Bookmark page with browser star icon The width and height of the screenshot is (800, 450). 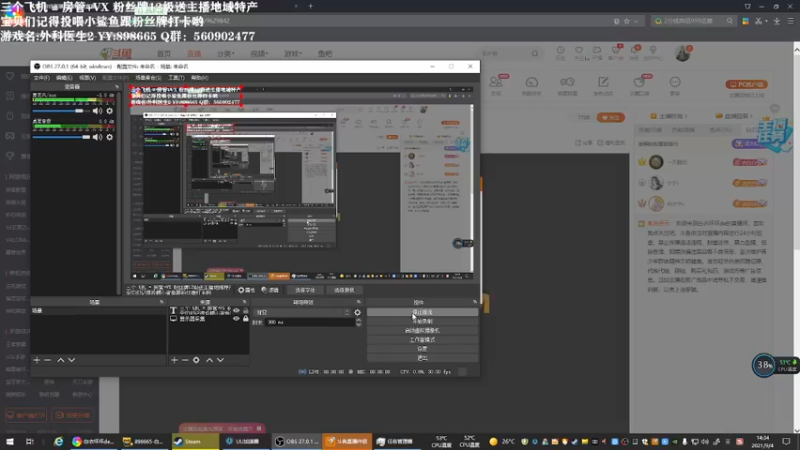point(627,21)
